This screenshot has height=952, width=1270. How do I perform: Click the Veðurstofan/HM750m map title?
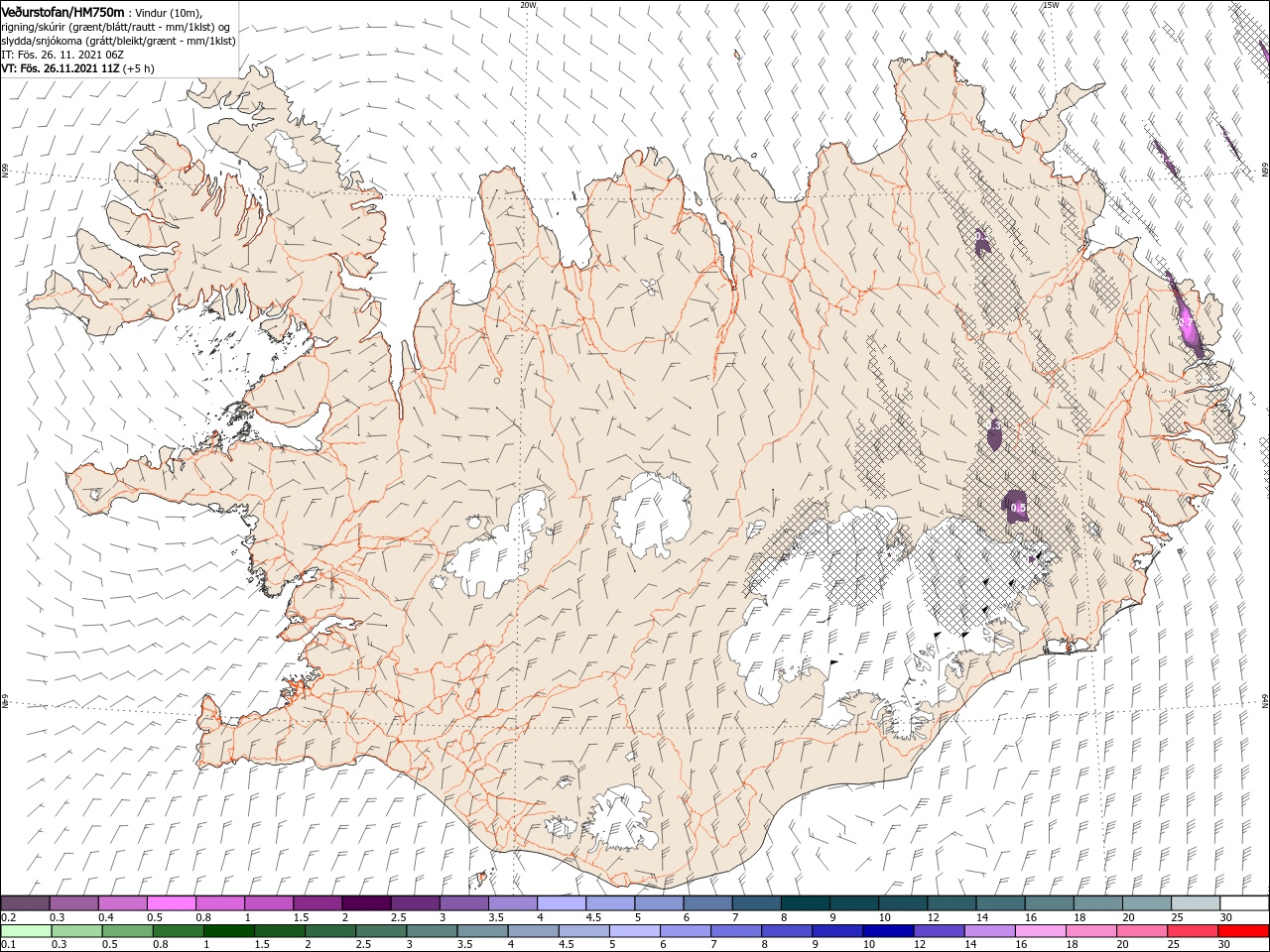pyautogui.click(x=63, y=11)
